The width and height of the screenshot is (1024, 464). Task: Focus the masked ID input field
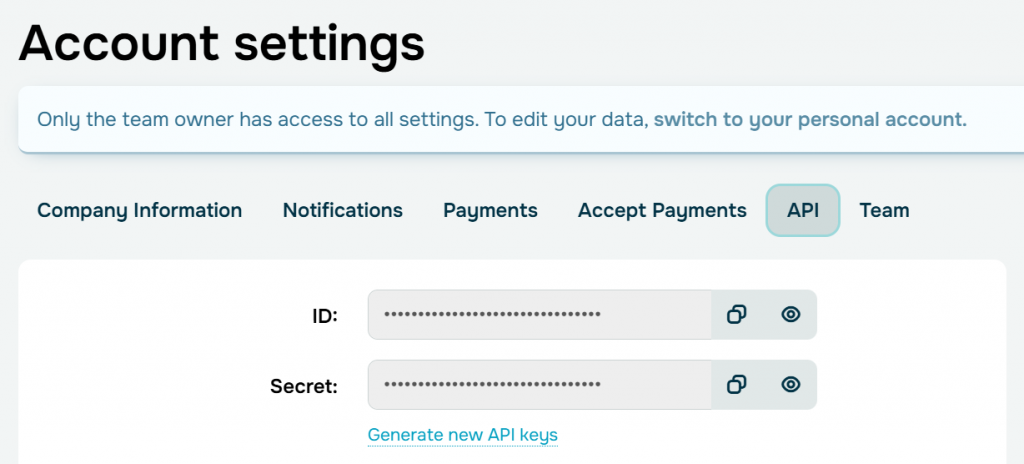pos(539,314)
